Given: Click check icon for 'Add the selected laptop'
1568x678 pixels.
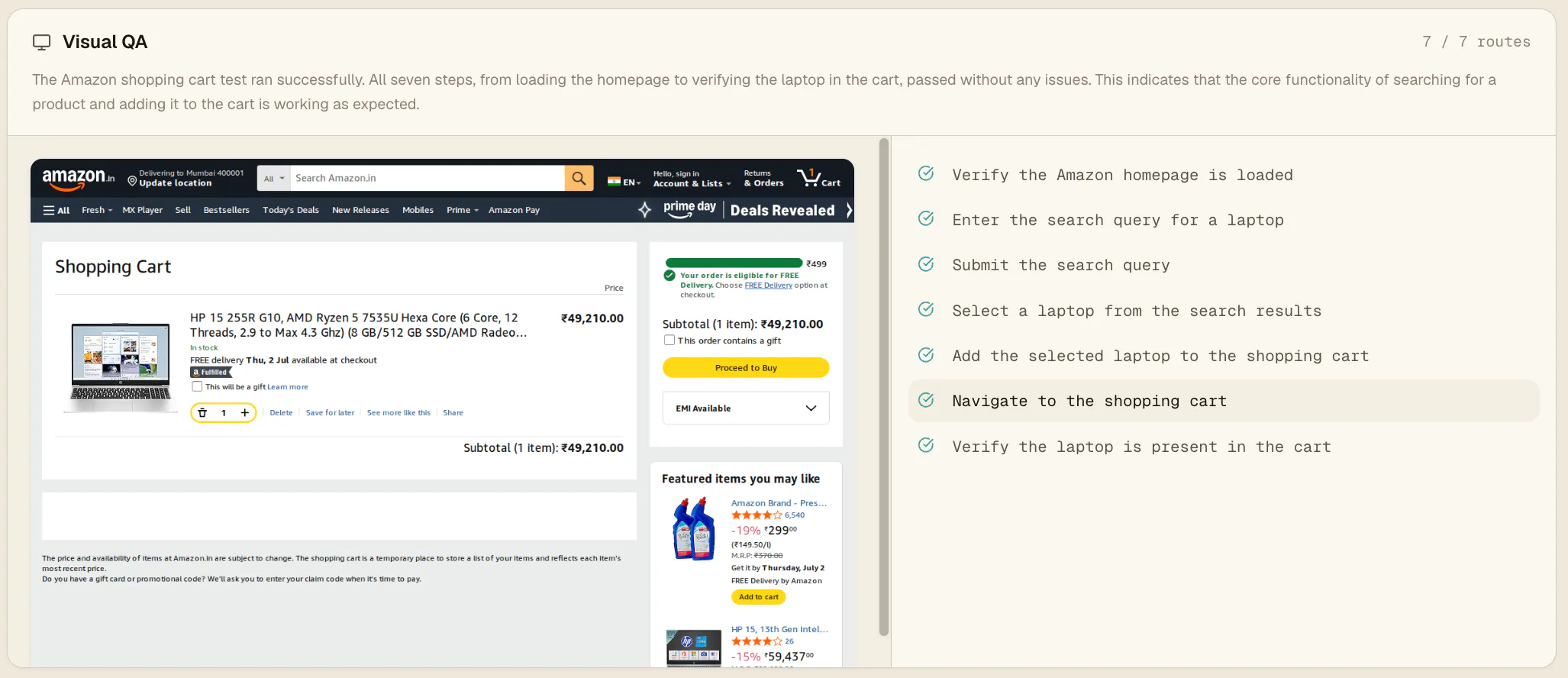Looking at the screenshot, I should click(x=926, y=355).
